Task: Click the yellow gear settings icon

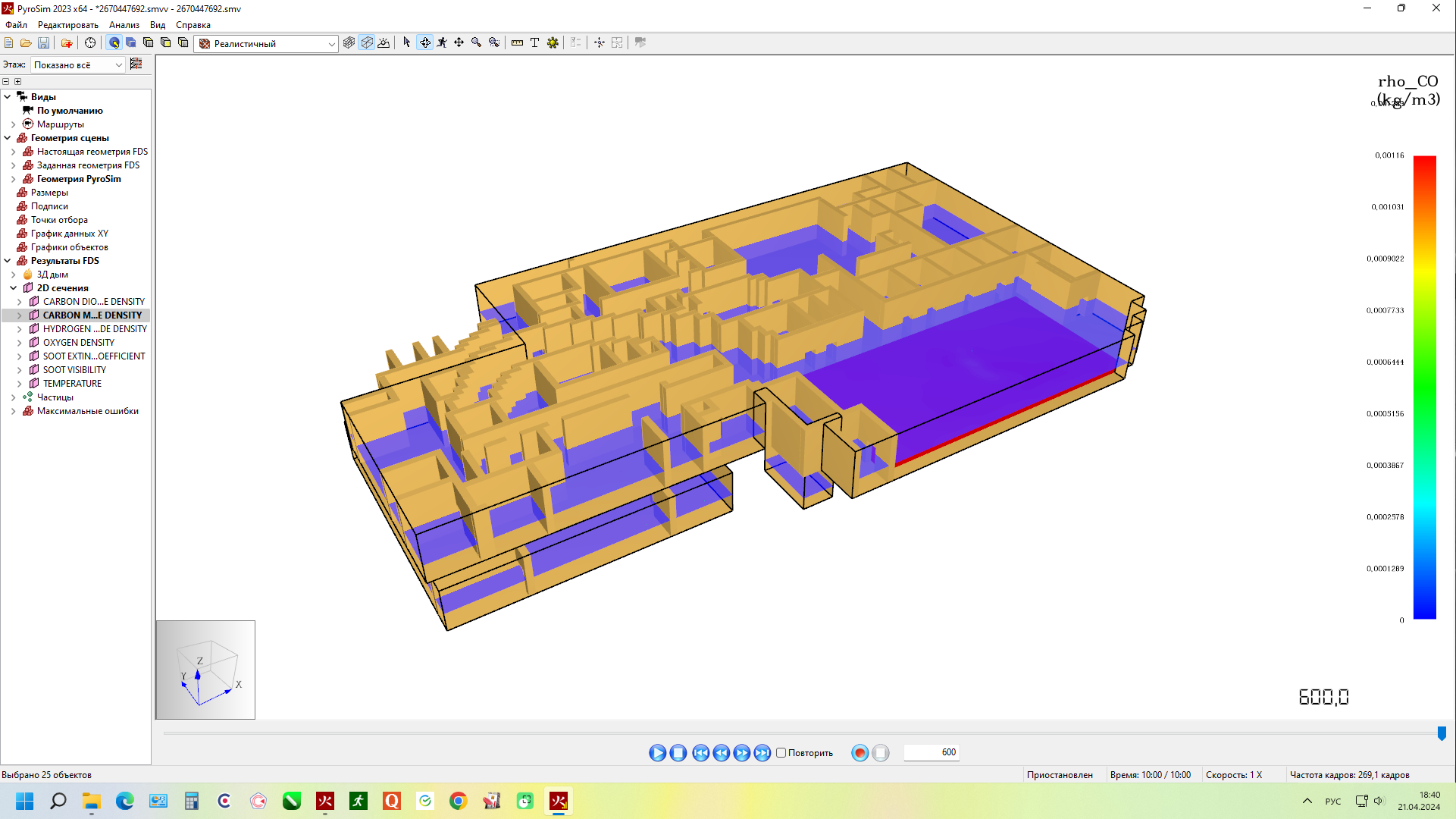Action: pyautogui.click(x=553, y=43)
